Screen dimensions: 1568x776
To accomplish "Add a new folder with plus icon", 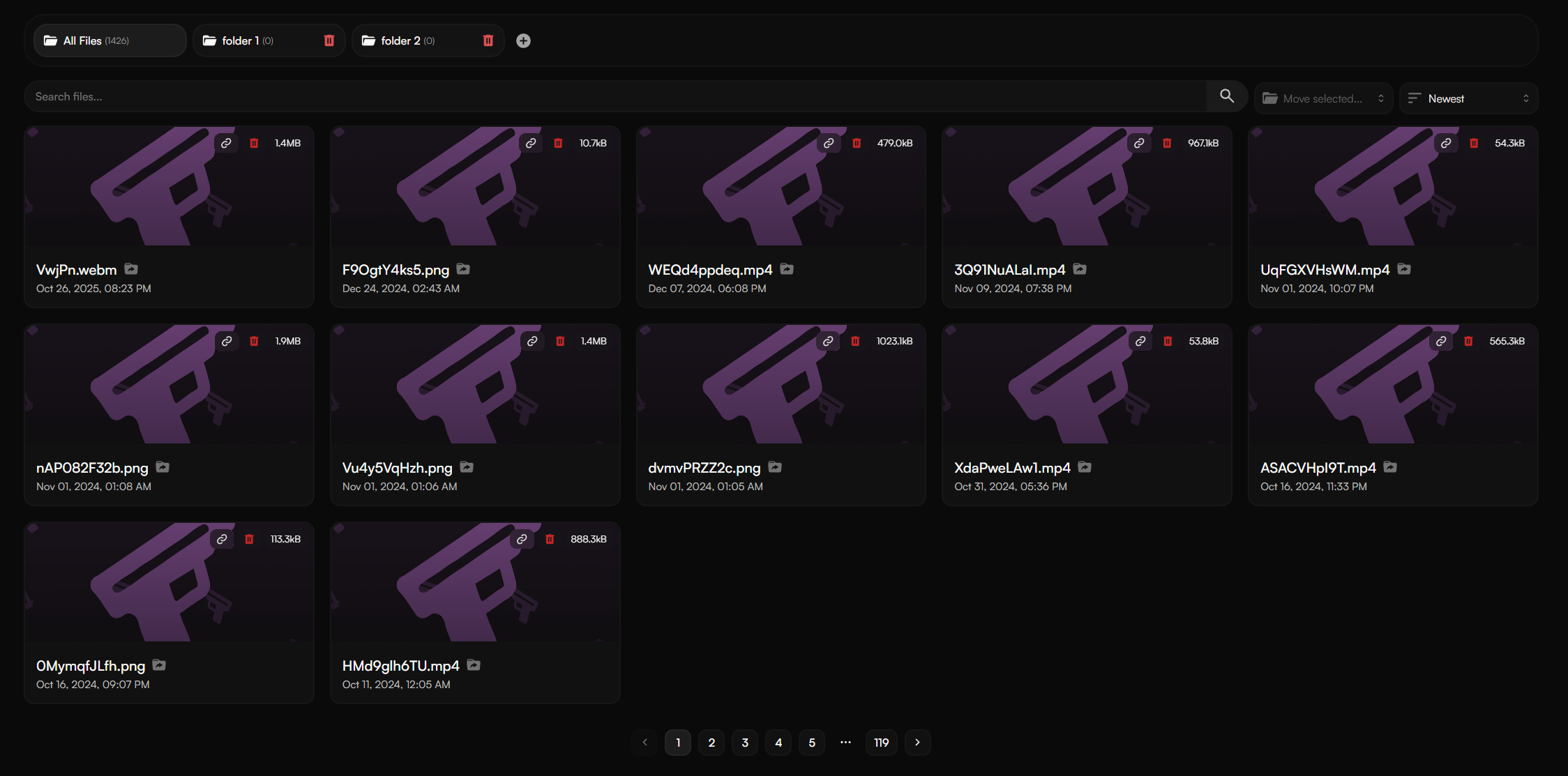I will (x=523, y=41).
